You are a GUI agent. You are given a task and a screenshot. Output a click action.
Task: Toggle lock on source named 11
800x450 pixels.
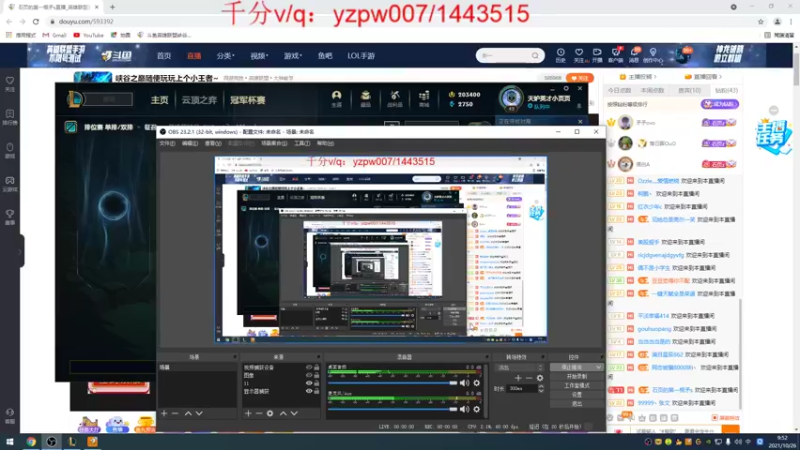pyautogui.click(x=317, y=383)
